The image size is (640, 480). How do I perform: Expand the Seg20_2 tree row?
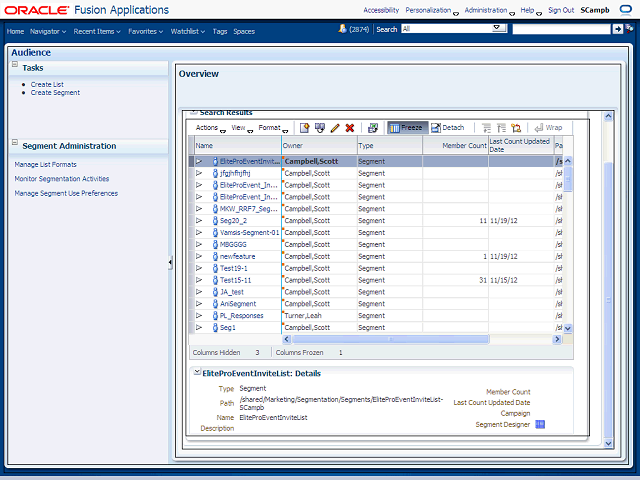coord(199,220)
